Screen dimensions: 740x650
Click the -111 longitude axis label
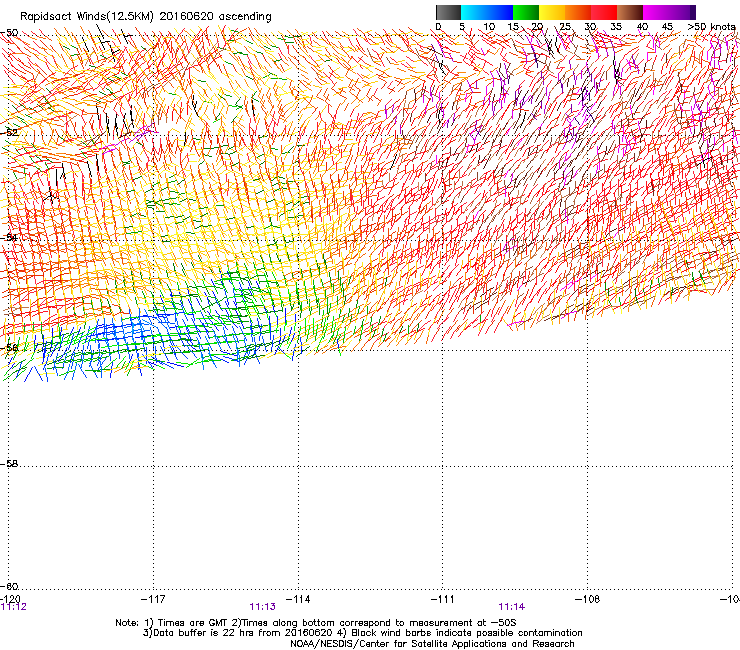(443, 599)
